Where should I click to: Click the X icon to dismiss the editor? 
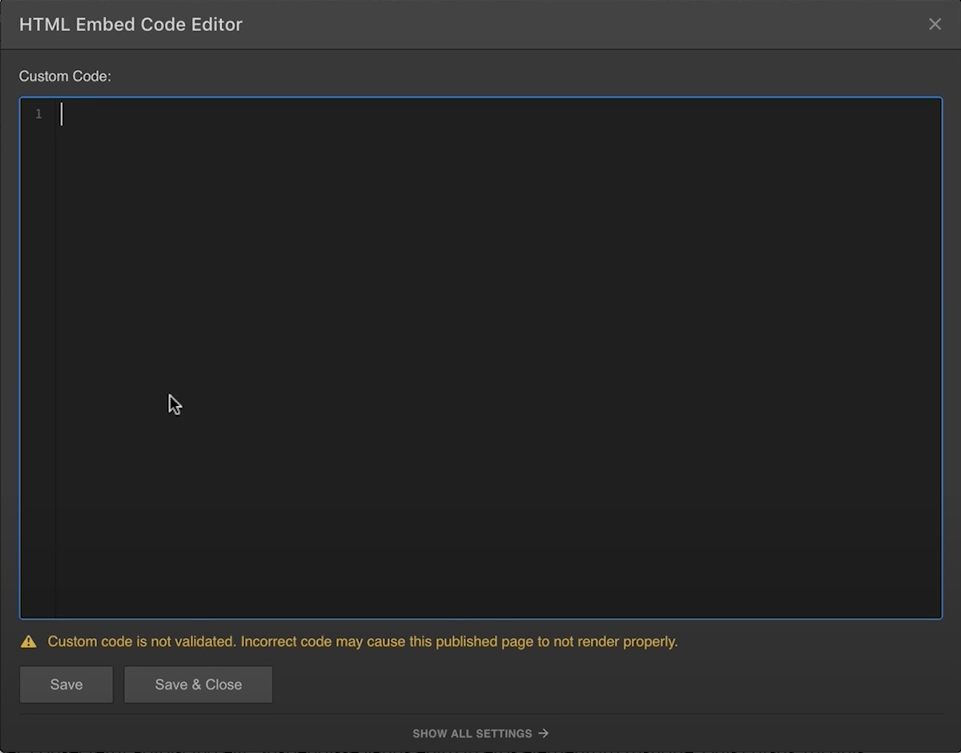pos(934,24)
